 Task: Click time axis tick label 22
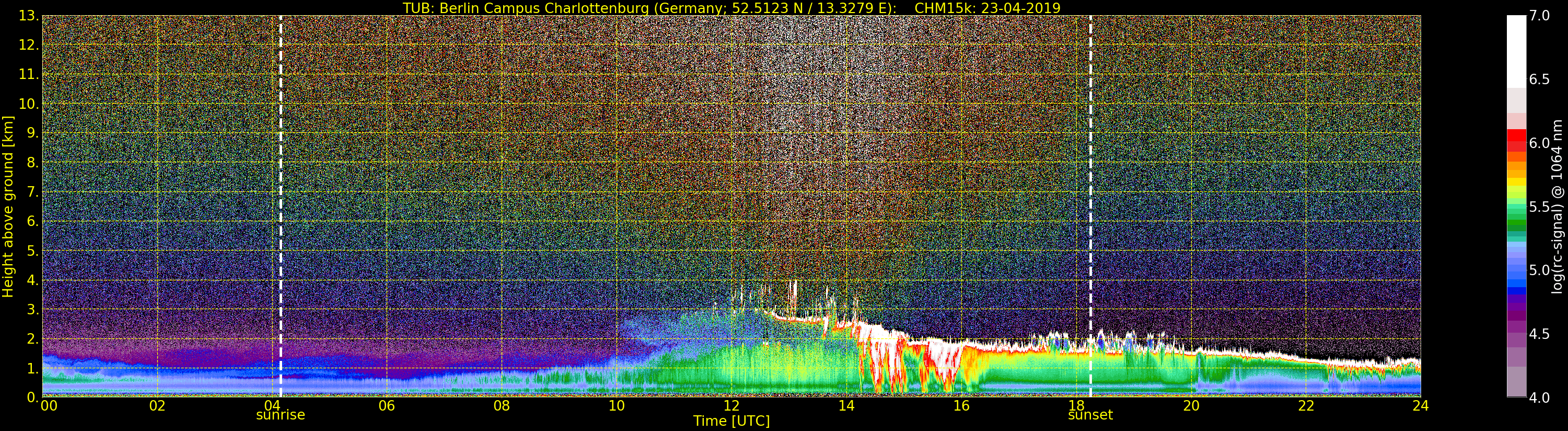(x=1306, y=406)
